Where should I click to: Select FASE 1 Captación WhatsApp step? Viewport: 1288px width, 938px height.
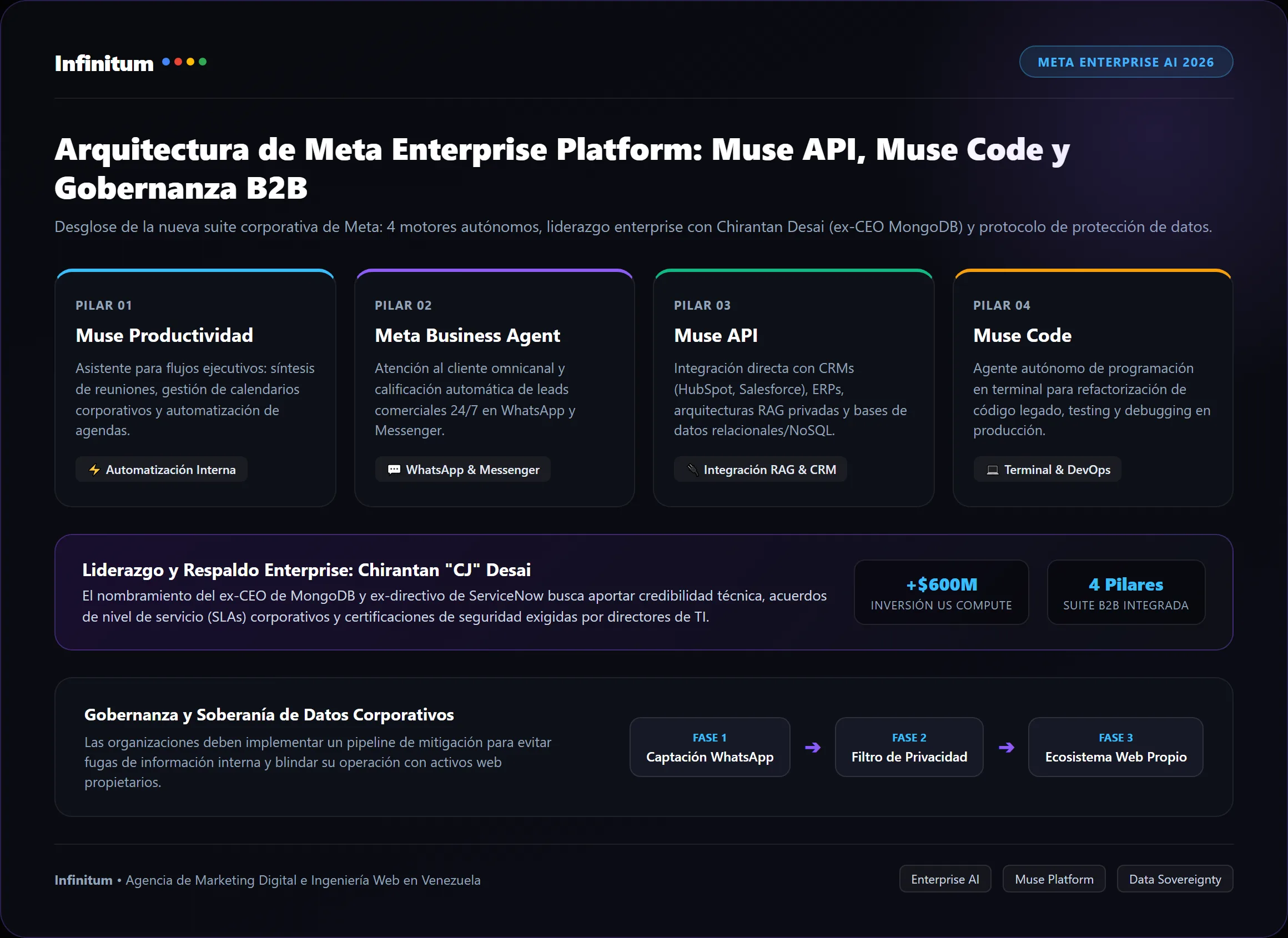point(710,747)
